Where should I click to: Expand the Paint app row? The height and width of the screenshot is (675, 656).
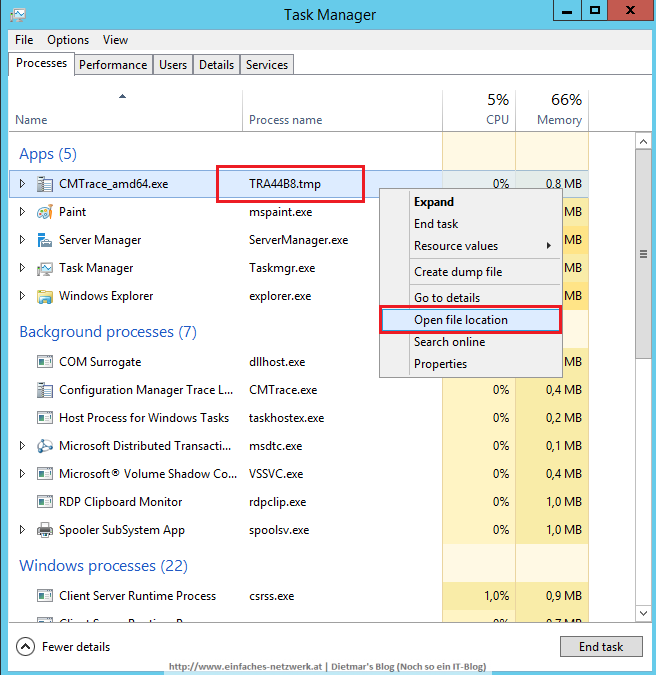click(x=22, y=212)
